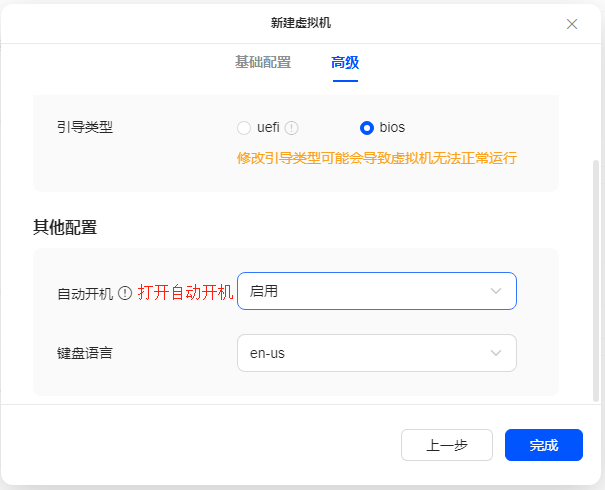The image size is (605, 490).
Task: Close the 新建虚拟机 dialog with X
Action: point(572,24)
